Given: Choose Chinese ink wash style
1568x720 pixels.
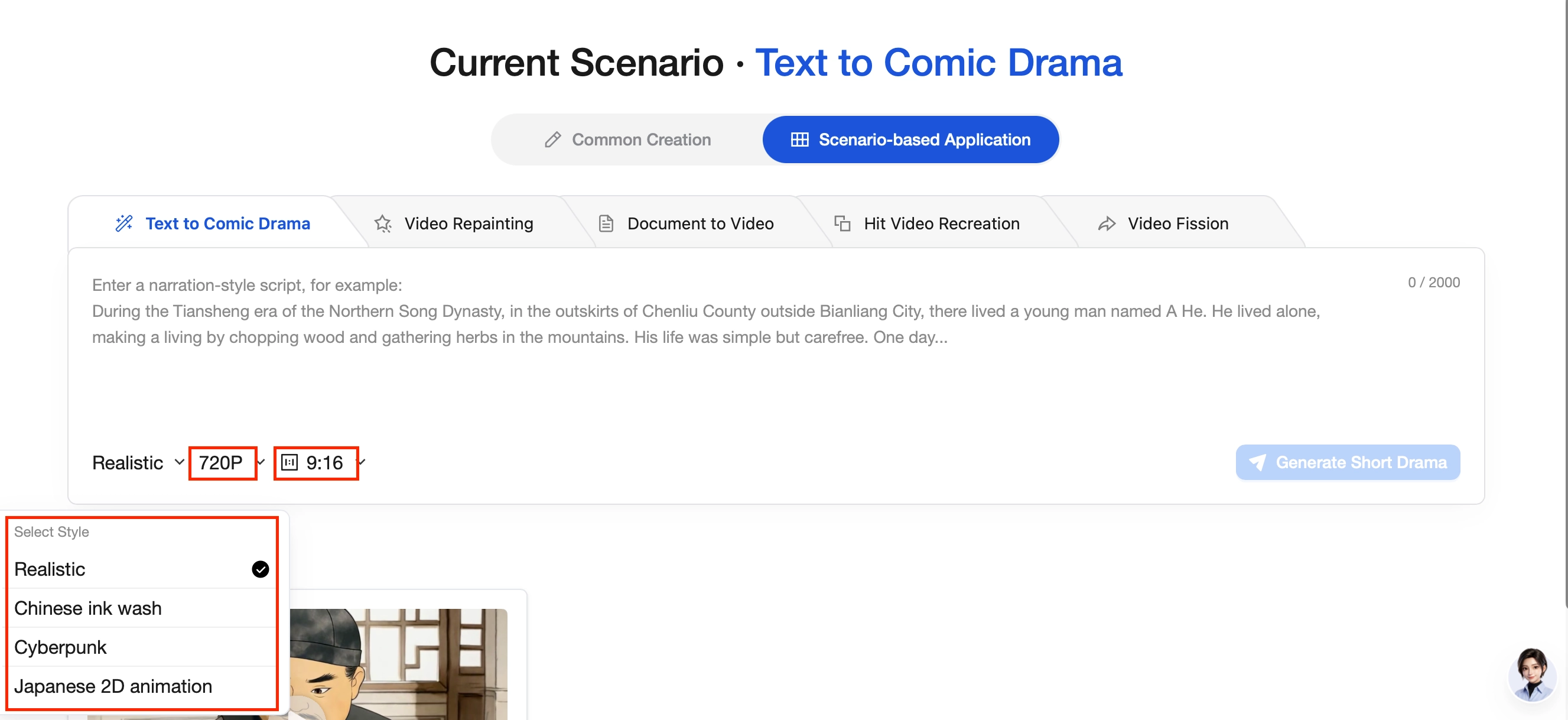Looking at the screenshot, I should pyautogui.click(x=142, y=608).
